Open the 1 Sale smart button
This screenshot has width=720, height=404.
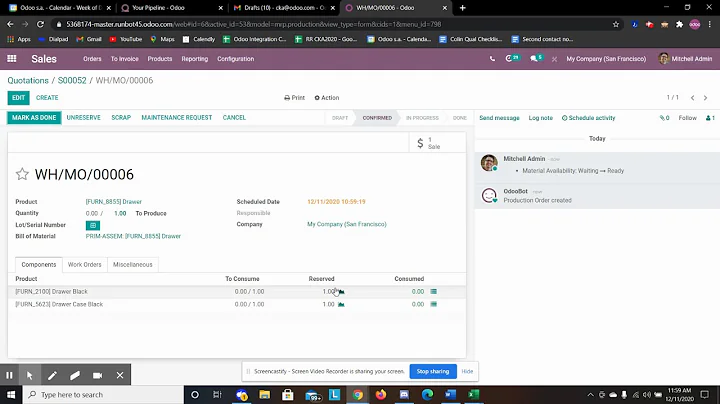437,143
